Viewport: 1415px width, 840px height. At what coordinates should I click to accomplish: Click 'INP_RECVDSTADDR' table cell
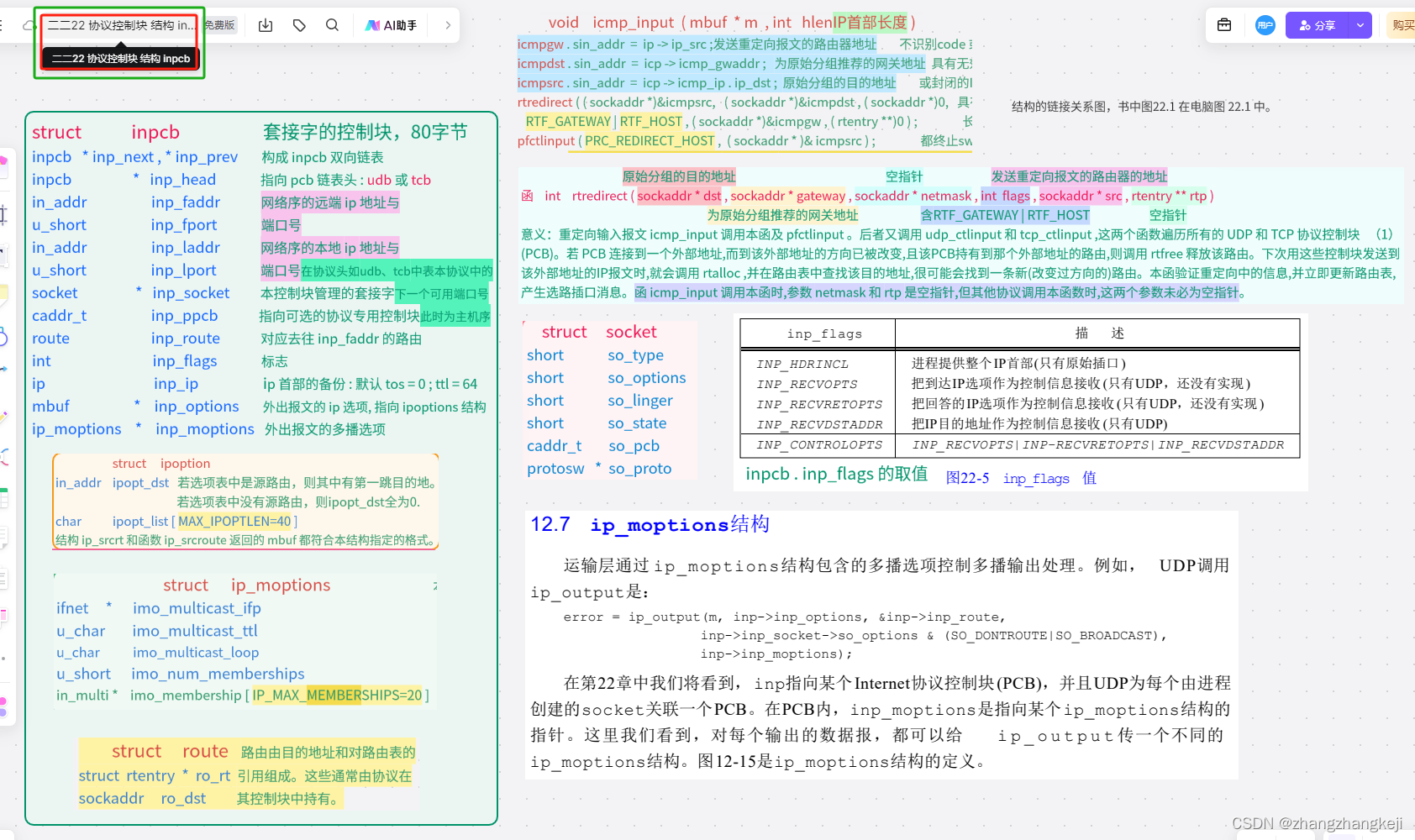[x=819, y=424]
